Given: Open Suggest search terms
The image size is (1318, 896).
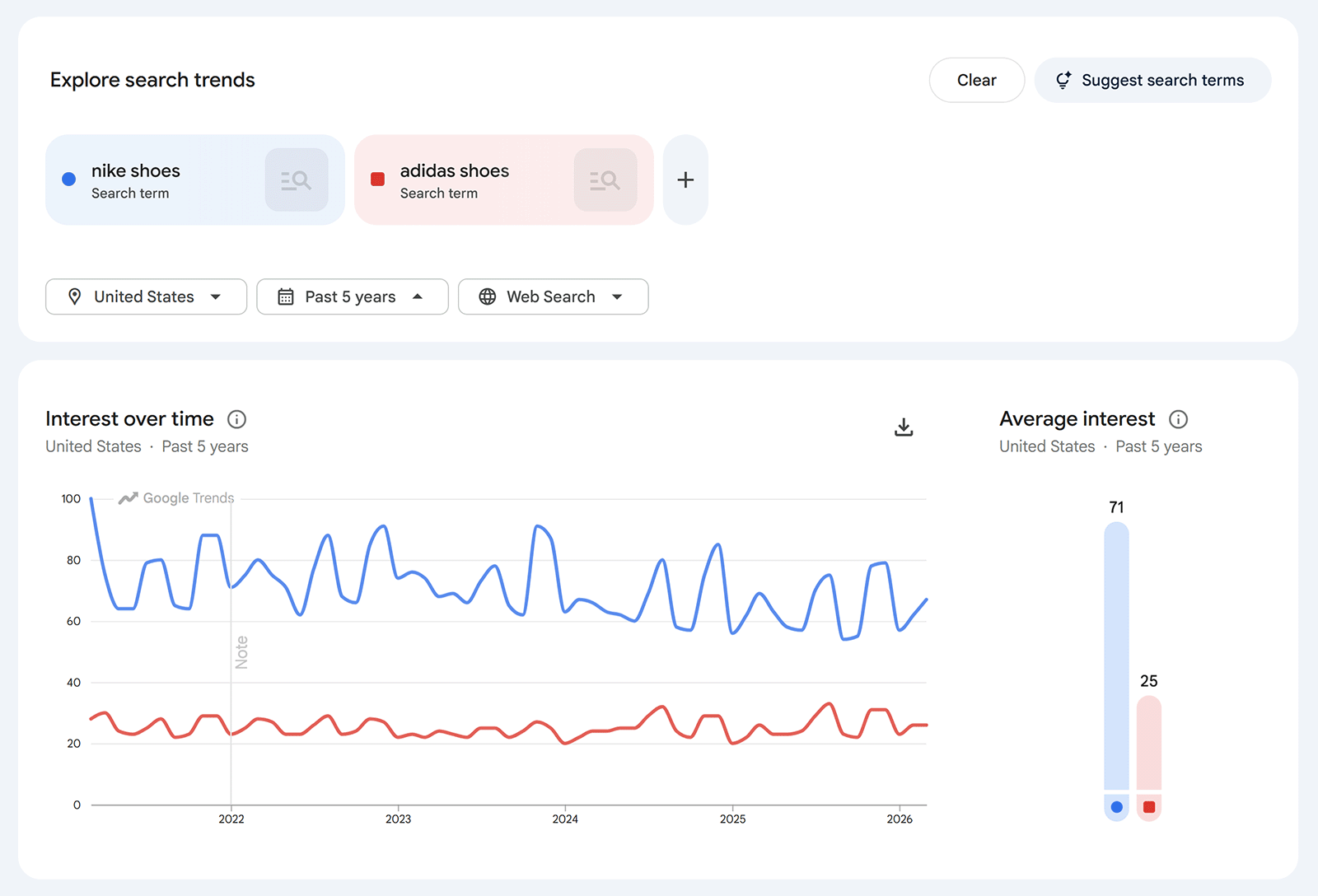Looking at the screenshot, I should tap(1152, 80).
